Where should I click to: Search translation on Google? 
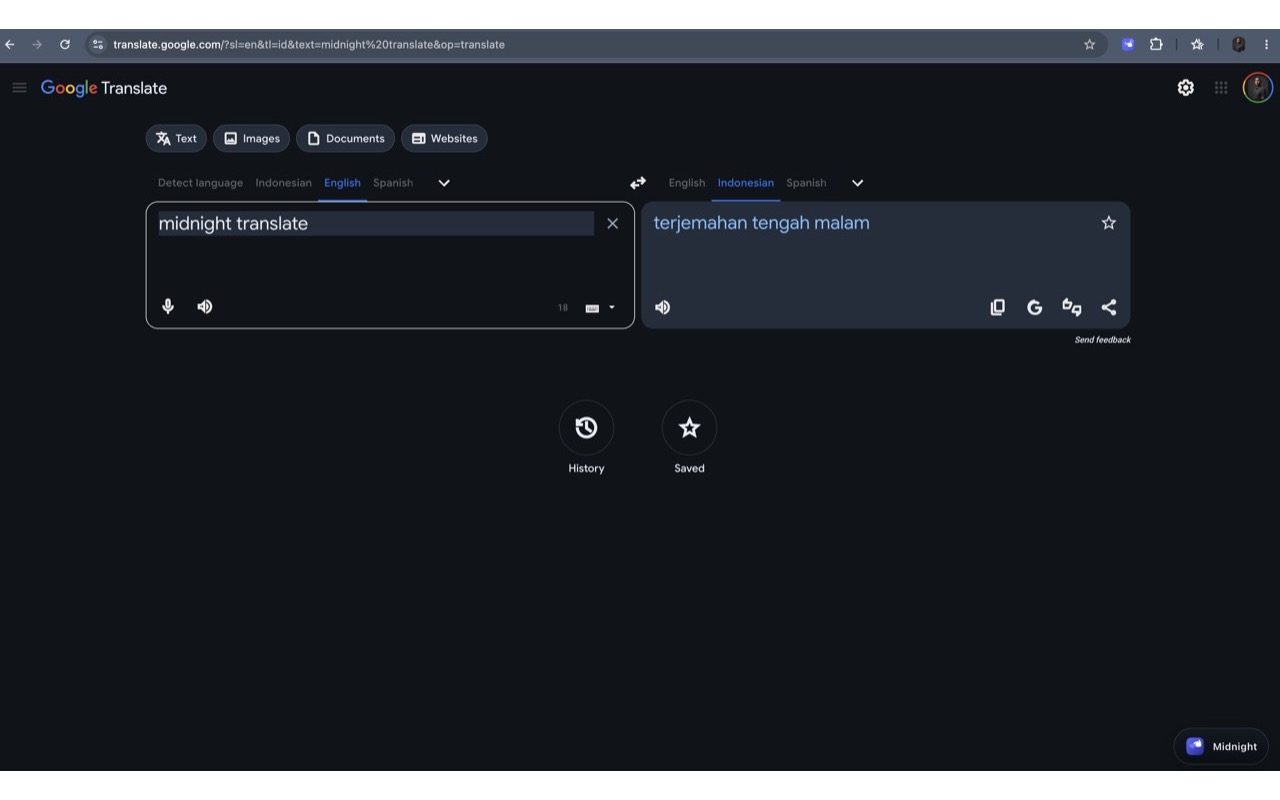[1035, 307]
